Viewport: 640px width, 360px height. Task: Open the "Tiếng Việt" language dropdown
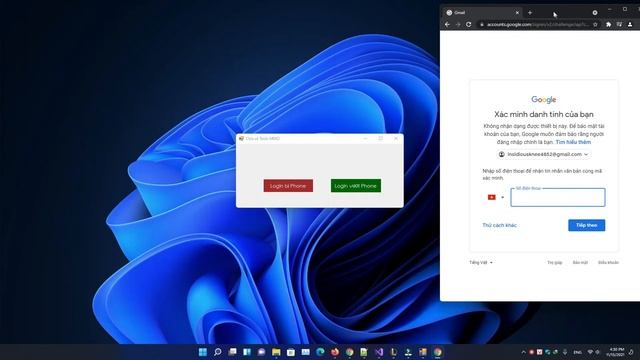click(x=481, y=262)
